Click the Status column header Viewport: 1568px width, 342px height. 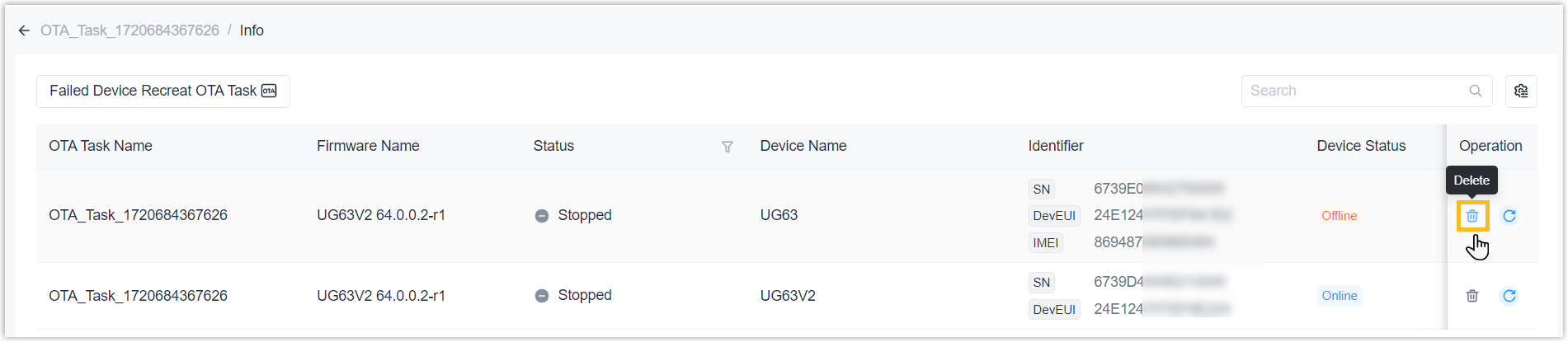click(553, 146)
